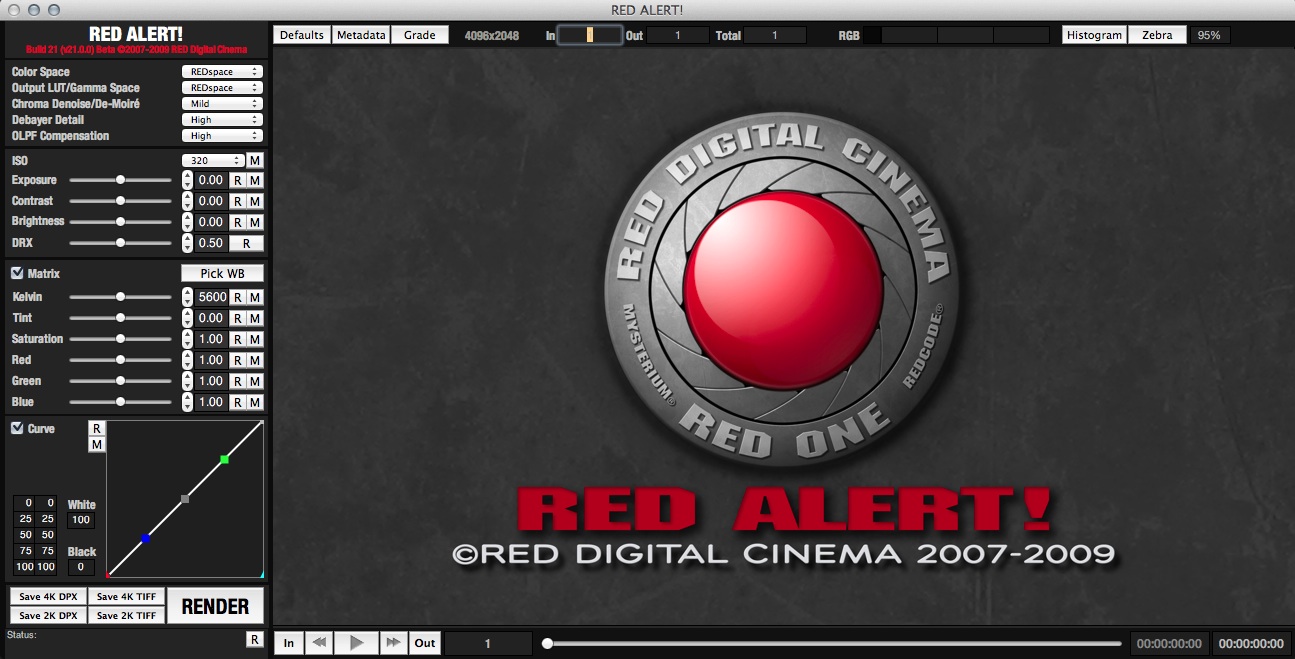Click Save 4K DPX
The width and height of the screenshot is (1295, 659).
(x=49, y=597)
